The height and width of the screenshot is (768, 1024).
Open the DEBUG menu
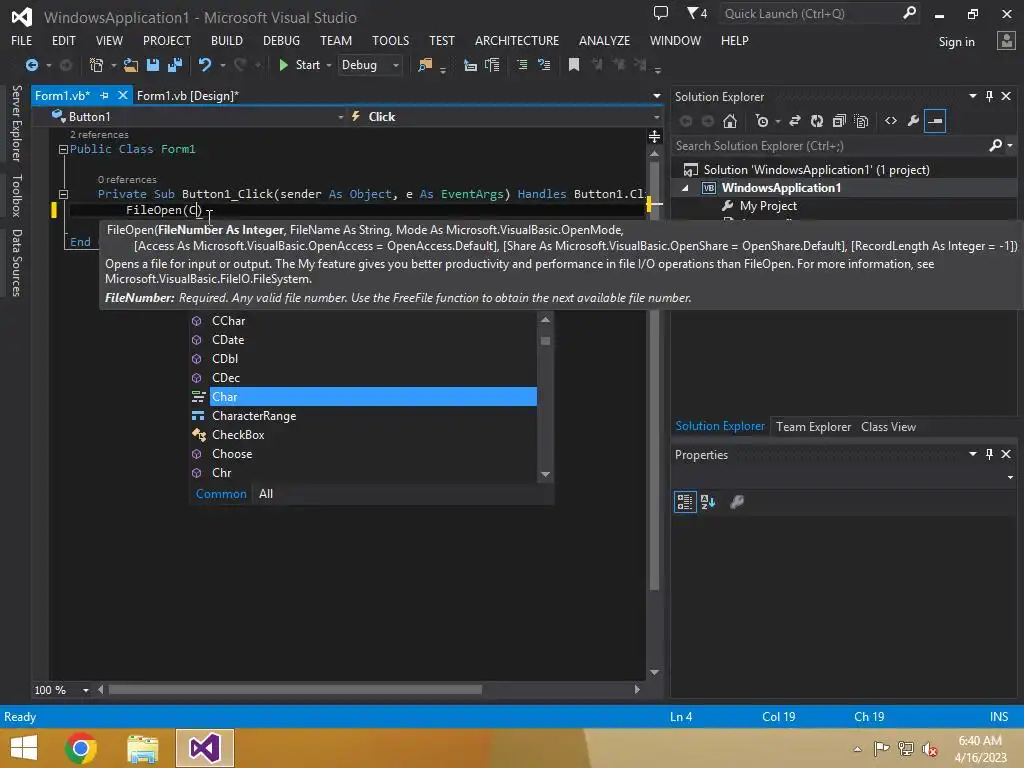(x=281, y=40)
